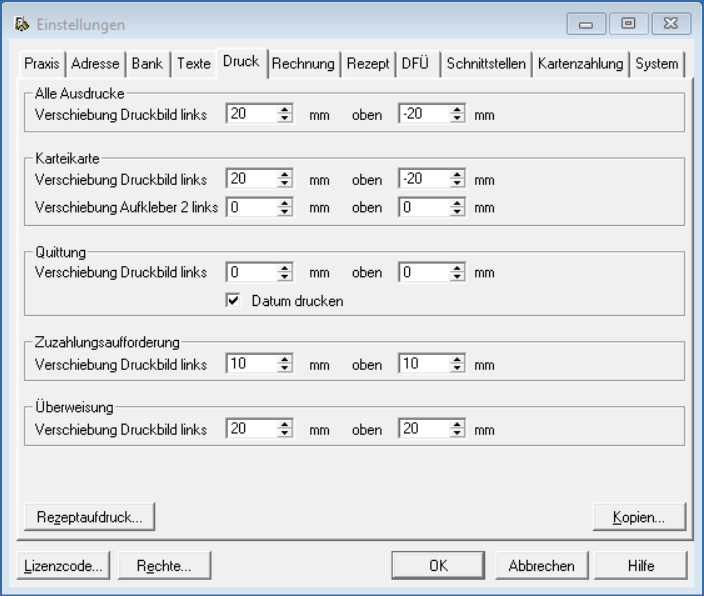Open the Rechnung tab
The height and width of the screenshot is (596, 704).
click(304, 64)
